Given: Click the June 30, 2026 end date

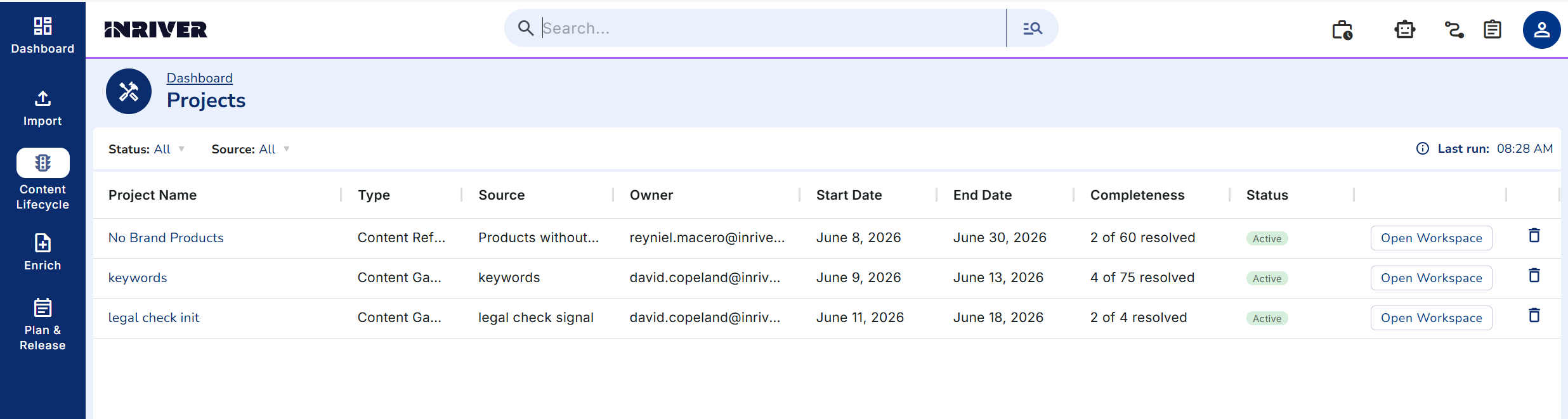Looking at the screenshot, I should click(1000, 238).
